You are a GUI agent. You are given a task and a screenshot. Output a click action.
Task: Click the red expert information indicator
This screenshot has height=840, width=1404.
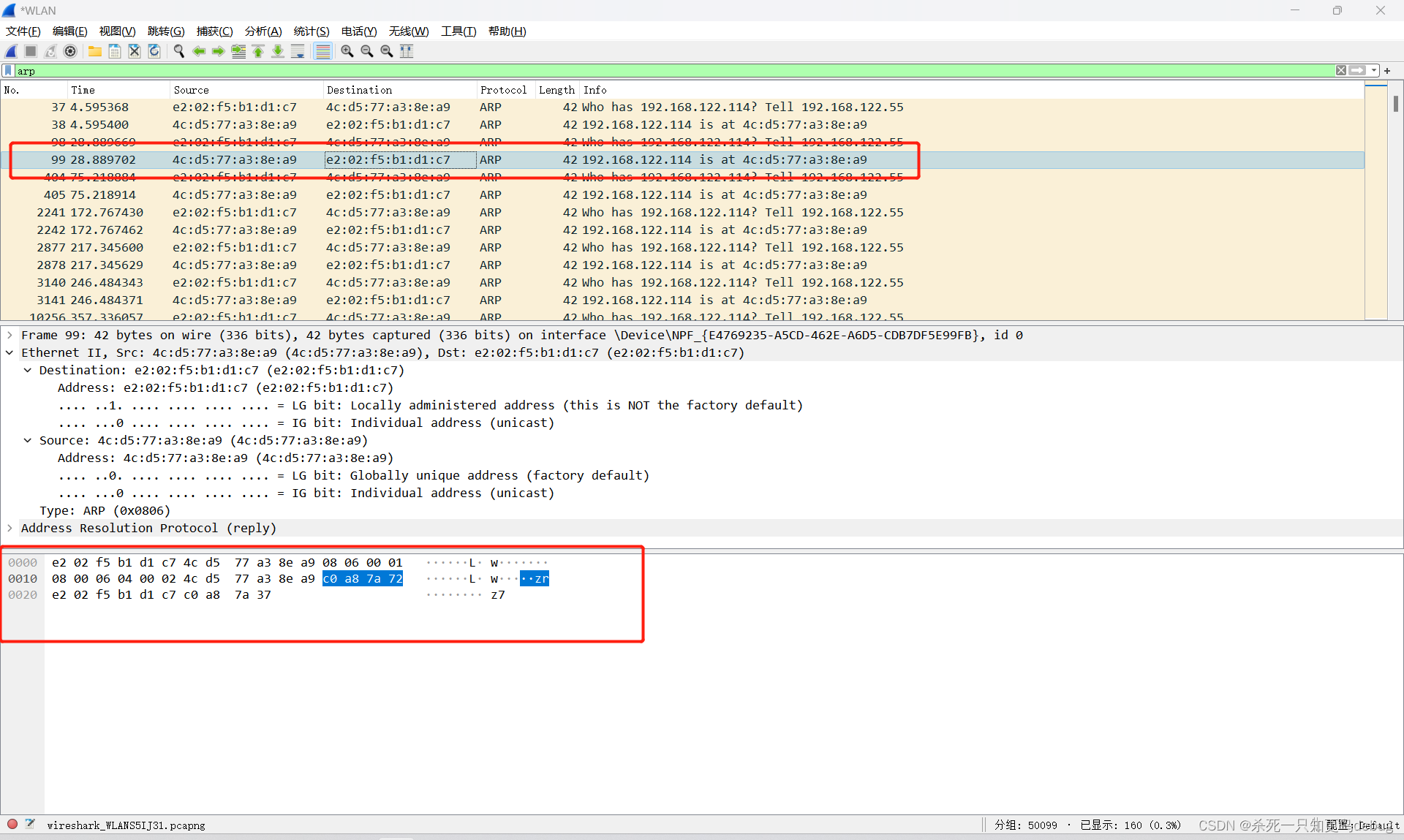point(12,824)
